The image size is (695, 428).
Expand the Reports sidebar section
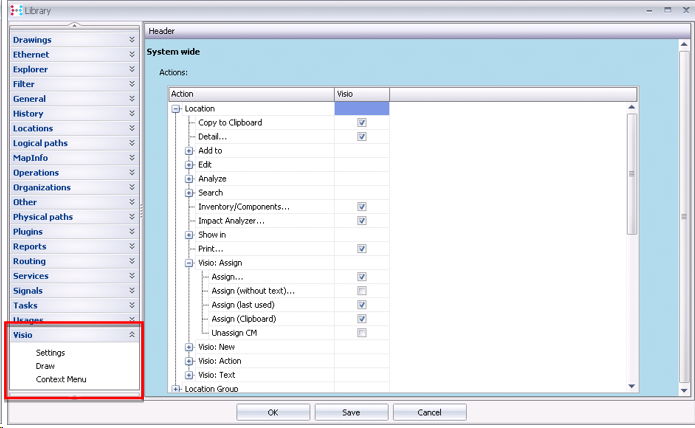coord(74,246)
